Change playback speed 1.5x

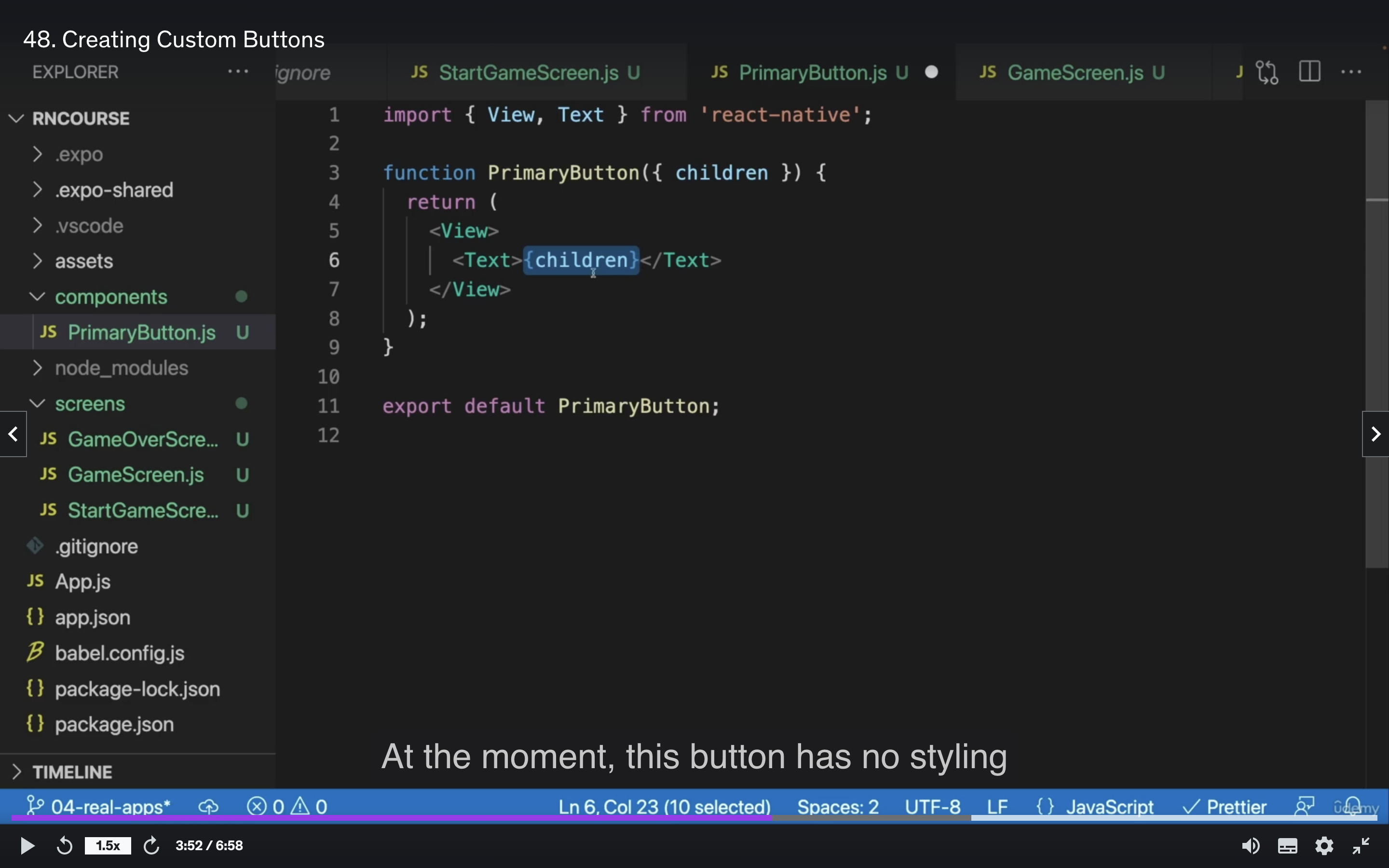tap(108, 846)
